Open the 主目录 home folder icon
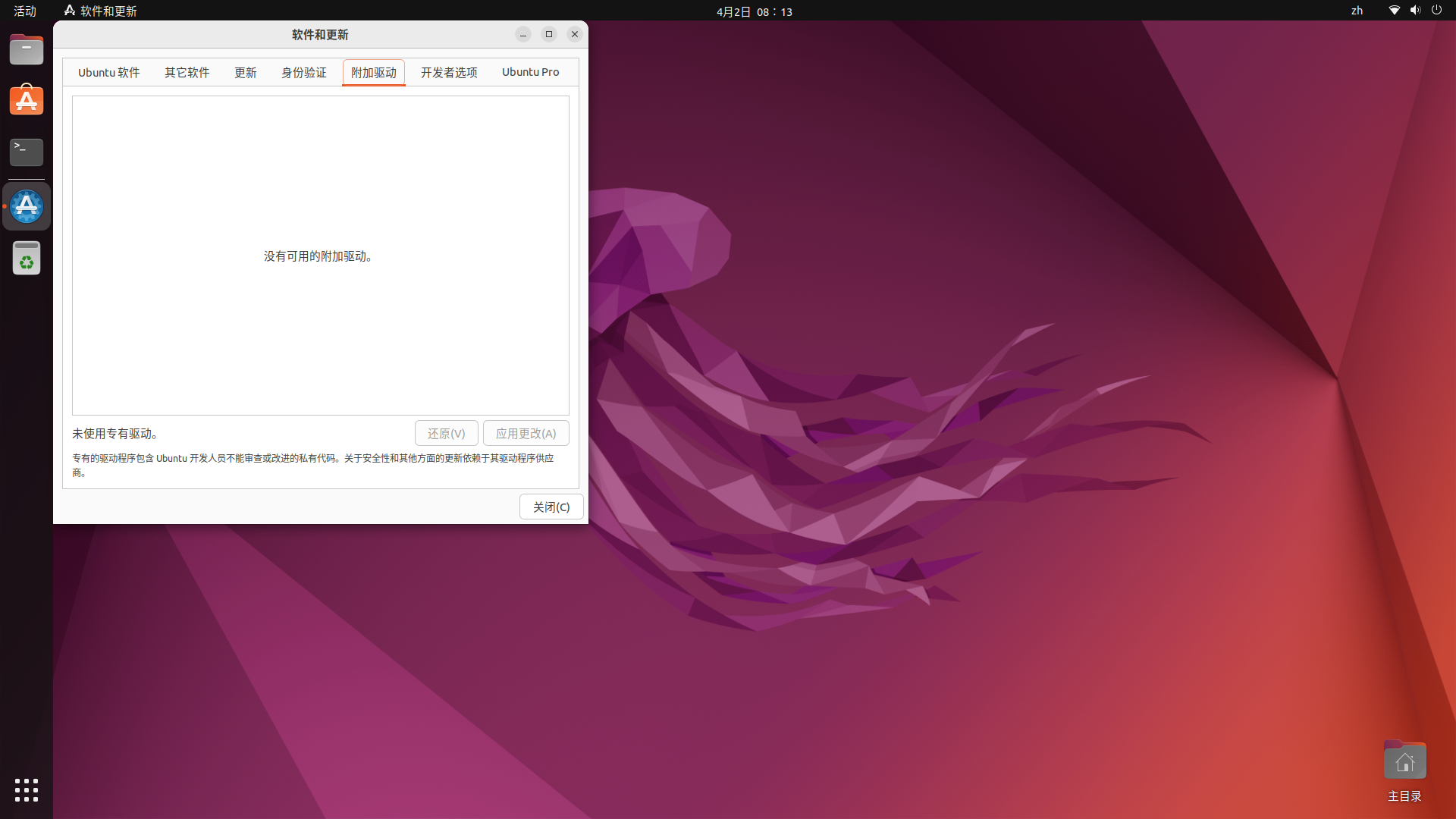The height and width of the screenshot is (819, 1456). tap(1404, 762)
